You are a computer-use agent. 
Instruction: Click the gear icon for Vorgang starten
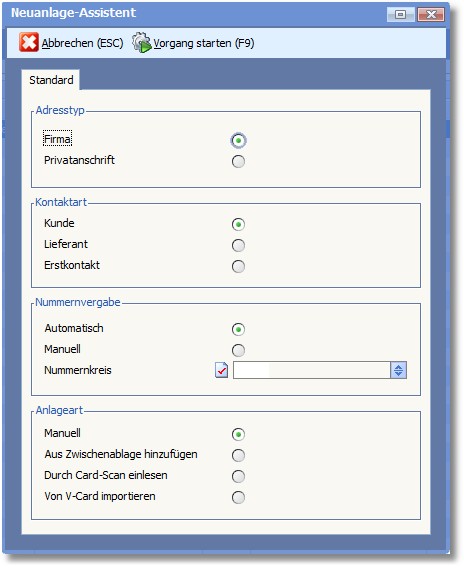pyautogui.click(x=141, y=42)
